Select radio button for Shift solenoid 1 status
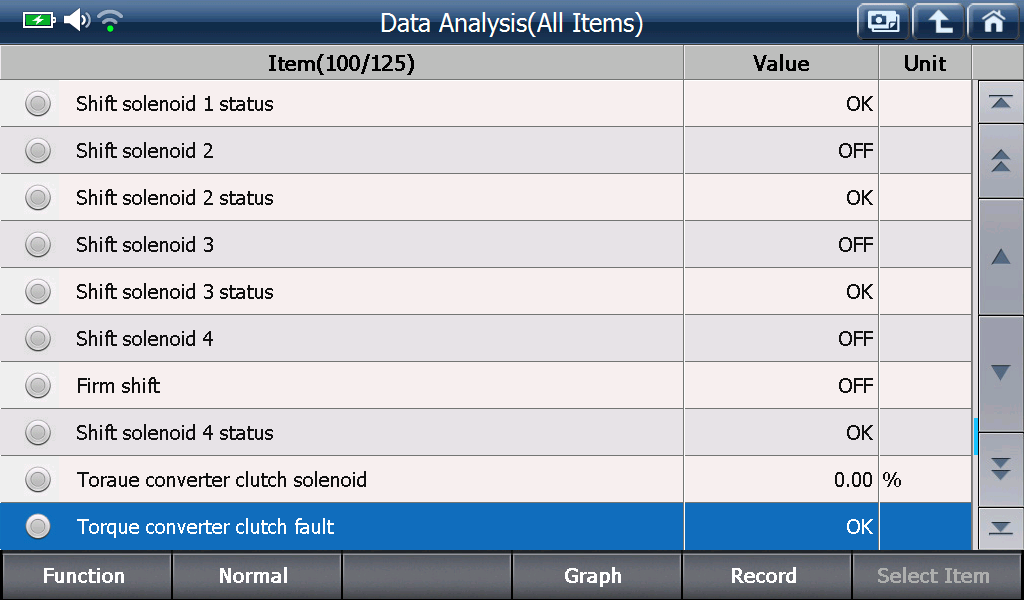The width and height of the screenshot is (1024, 600). point(38,104)
